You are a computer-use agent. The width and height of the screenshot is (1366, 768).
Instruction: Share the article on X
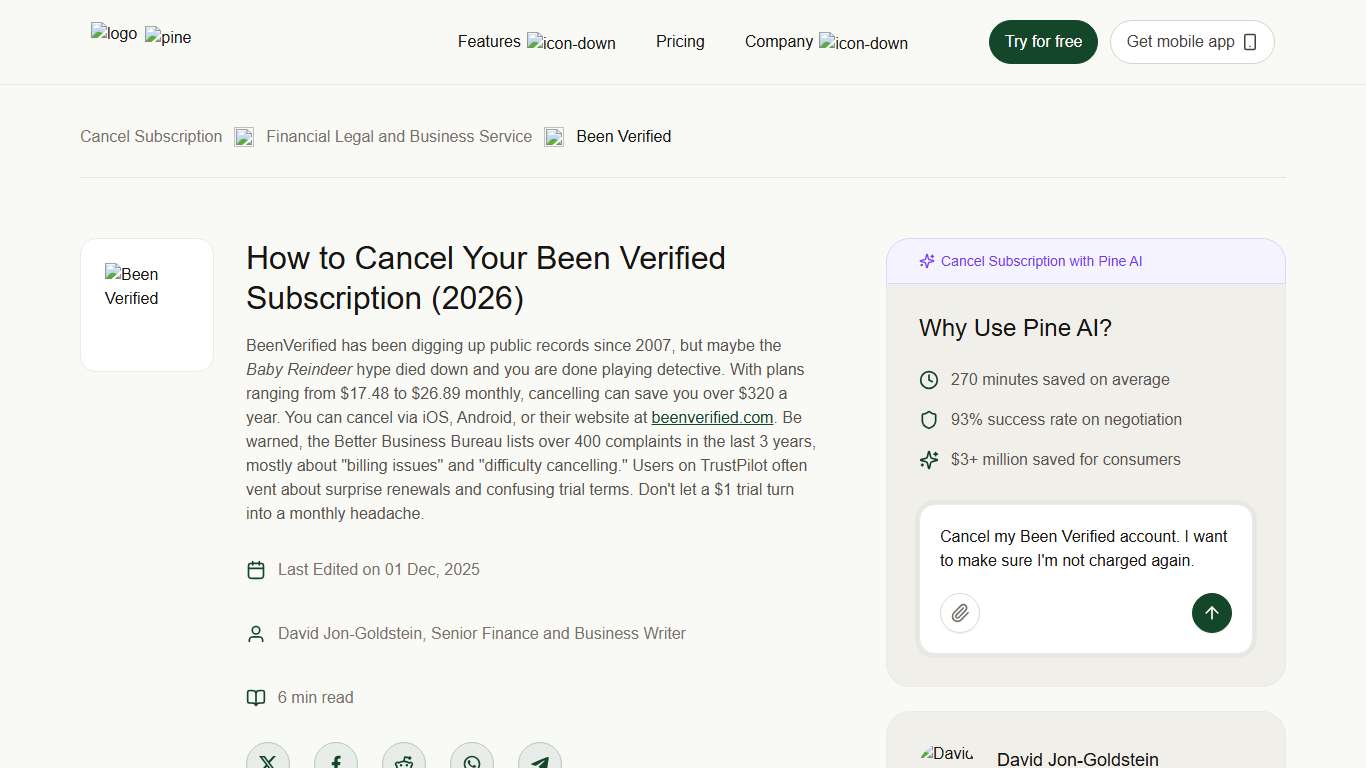point(268,760)
